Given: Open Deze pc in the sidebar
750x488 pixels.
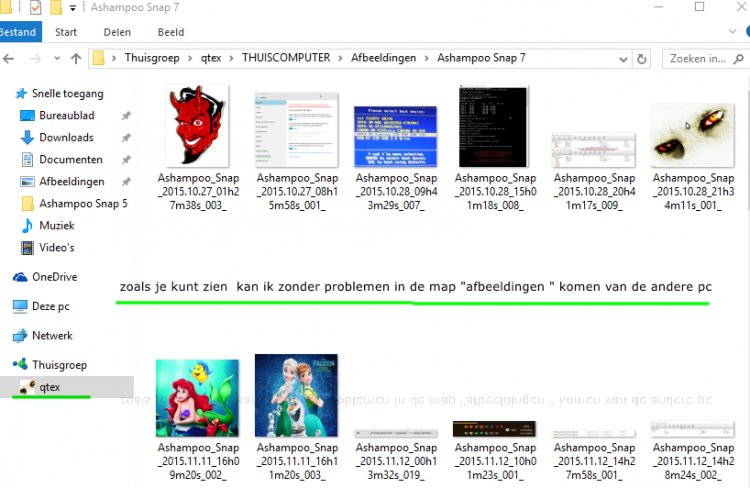Looking at the screenshot, I should point(50,306).
